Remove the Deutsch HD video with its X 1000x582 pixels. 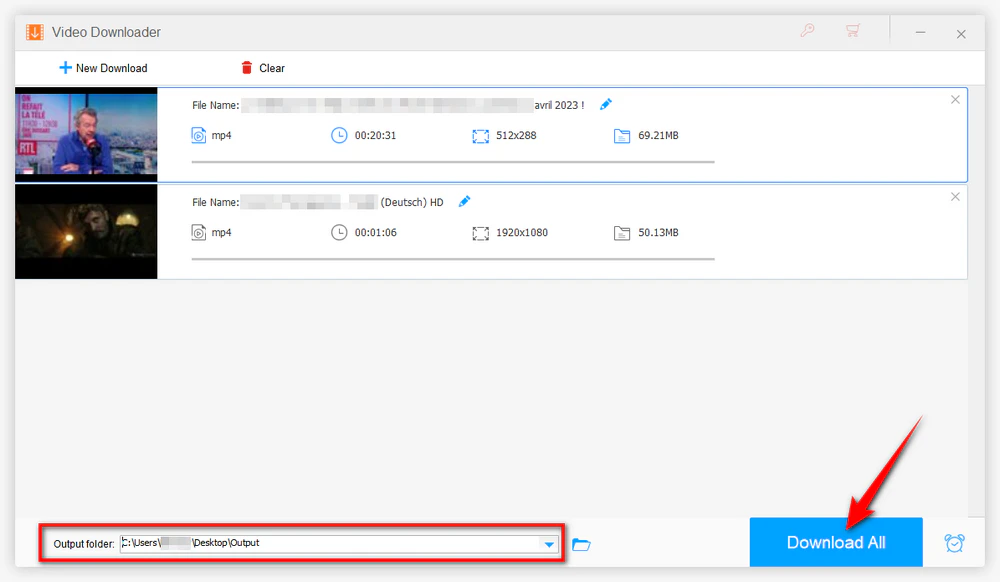coord(955,197)
